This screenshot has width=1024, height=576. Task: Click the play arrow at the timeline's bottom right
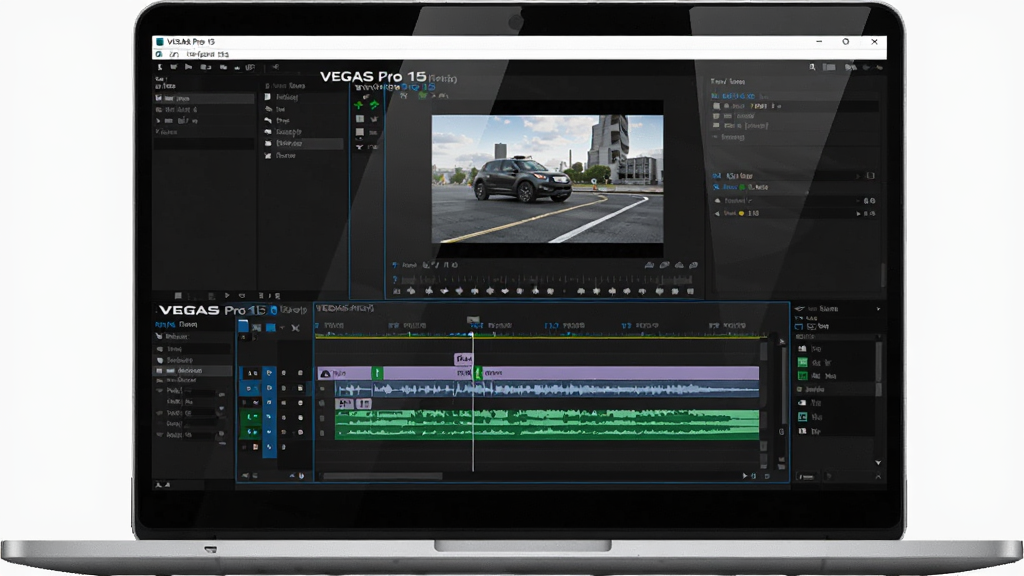click(744, 476)
